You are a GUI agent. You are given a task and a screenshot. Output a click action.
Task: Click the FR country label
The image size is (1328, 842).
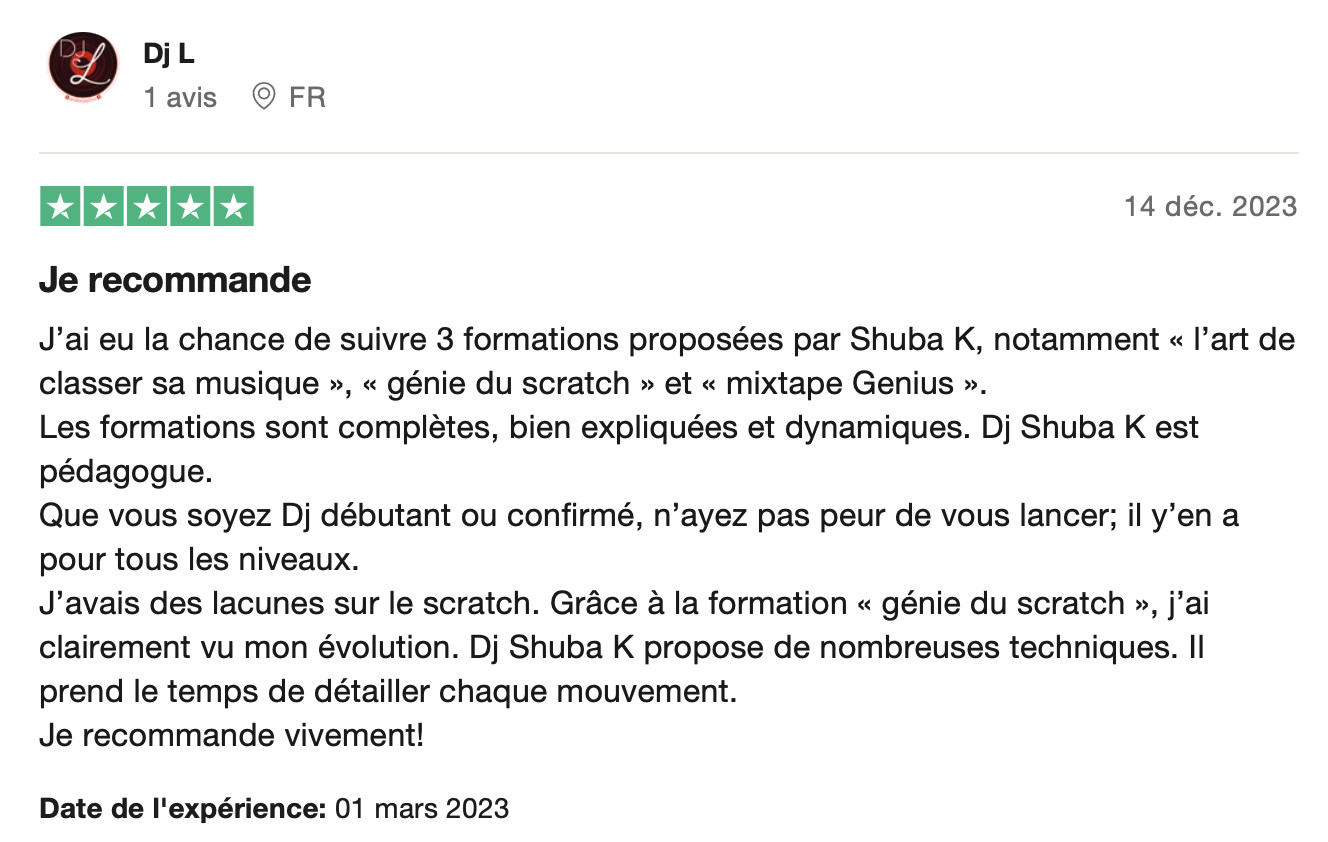307,98
